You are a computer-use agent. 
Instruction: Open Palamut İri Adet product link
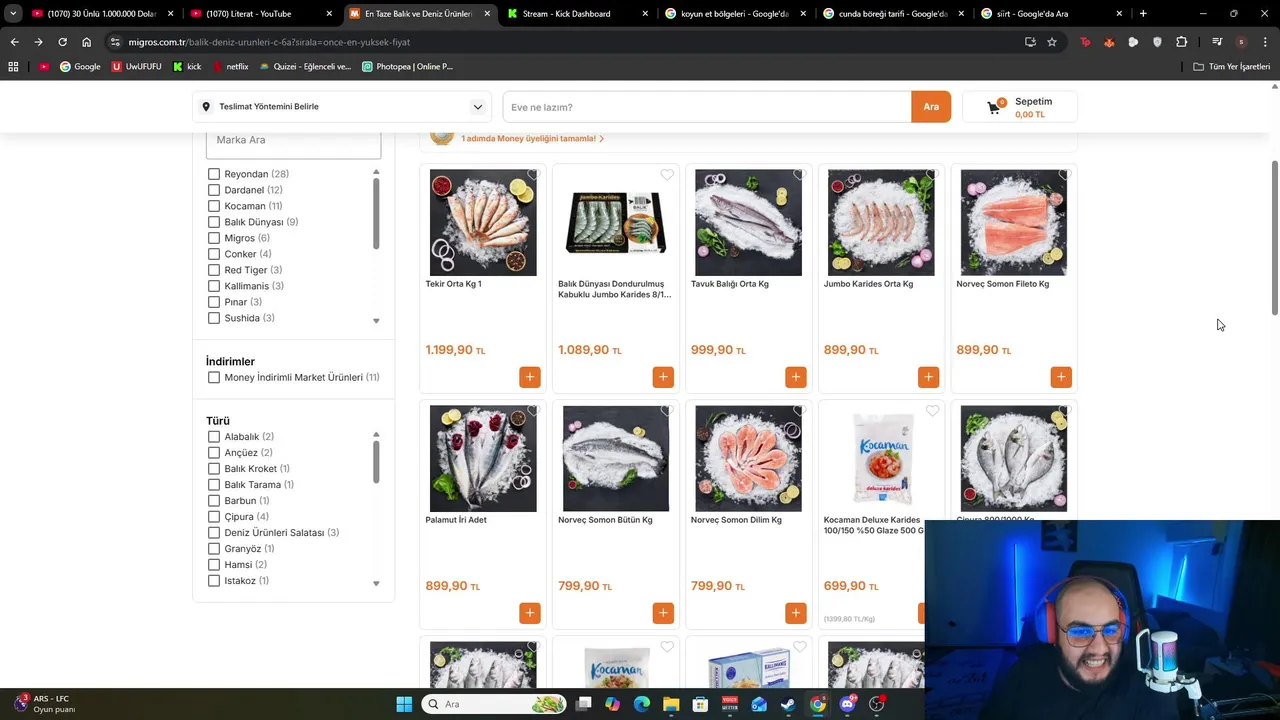(x=456, y=520)
